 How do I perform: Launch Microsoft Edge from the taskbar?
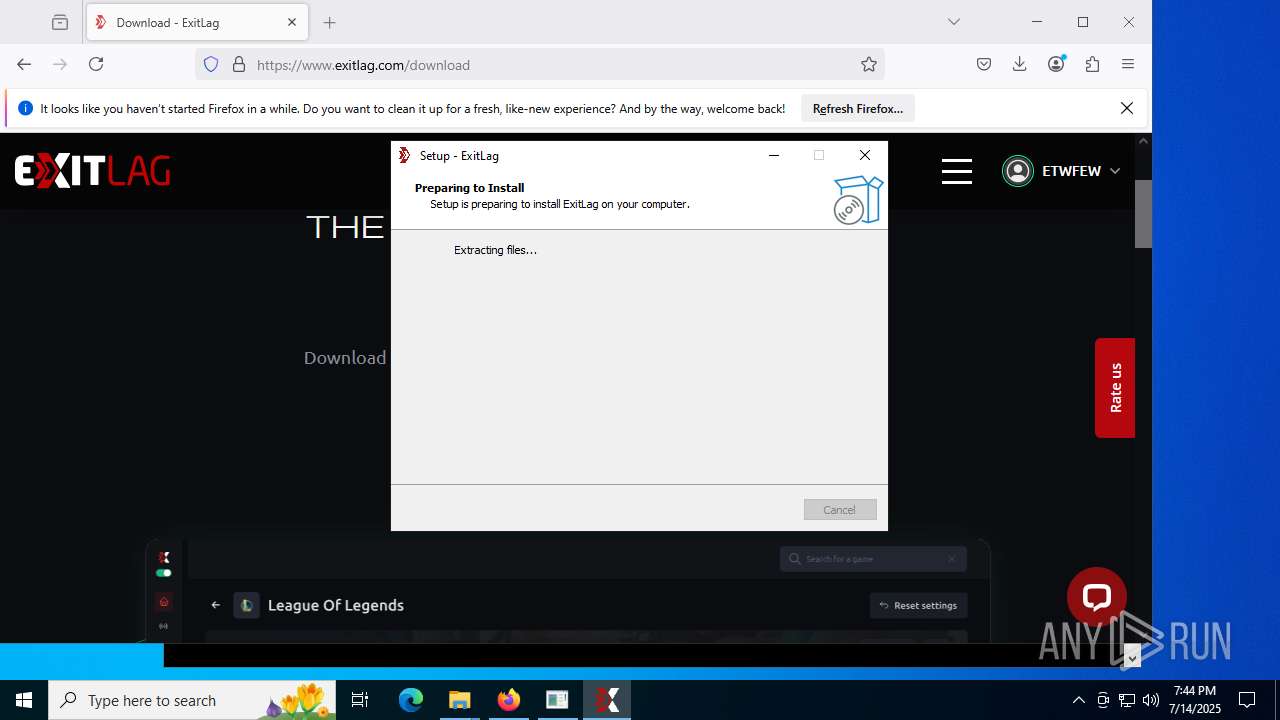411,700
